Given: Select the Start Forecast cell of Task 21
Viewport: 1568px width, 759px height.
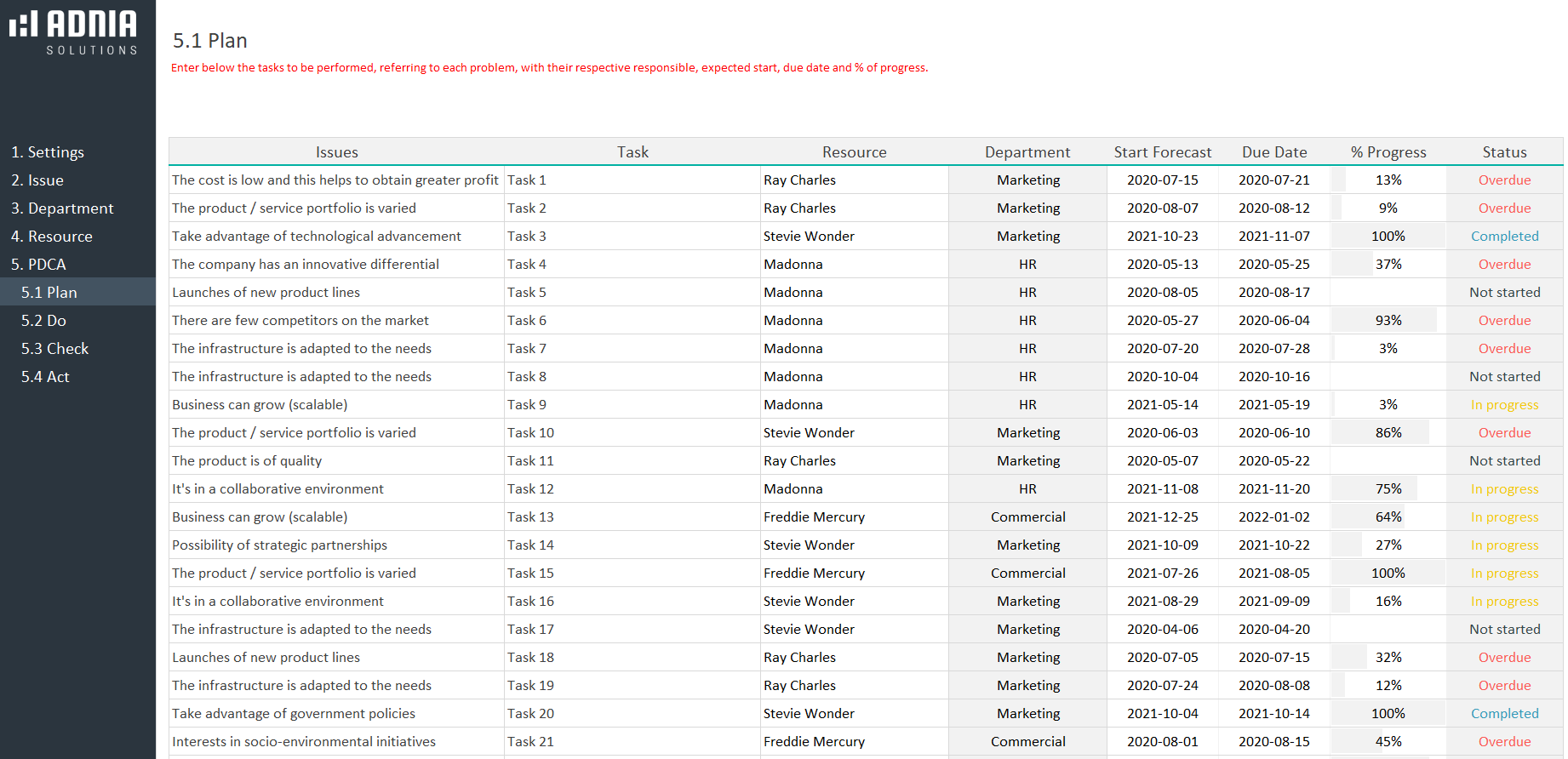Looking at the screenshot, I should 1162,742.
